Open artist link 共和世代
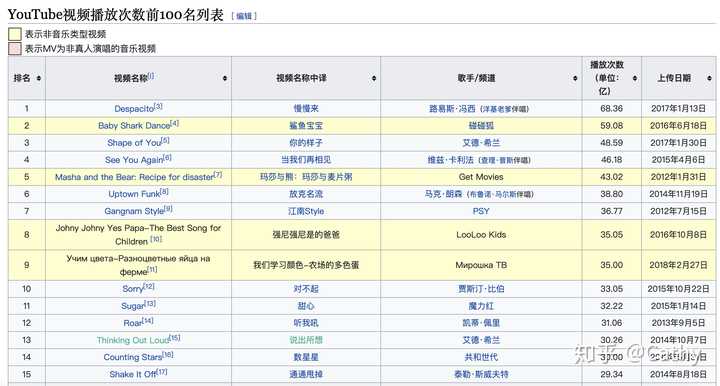Viewport: 720px width, 386px height. (x=481, y=357)
